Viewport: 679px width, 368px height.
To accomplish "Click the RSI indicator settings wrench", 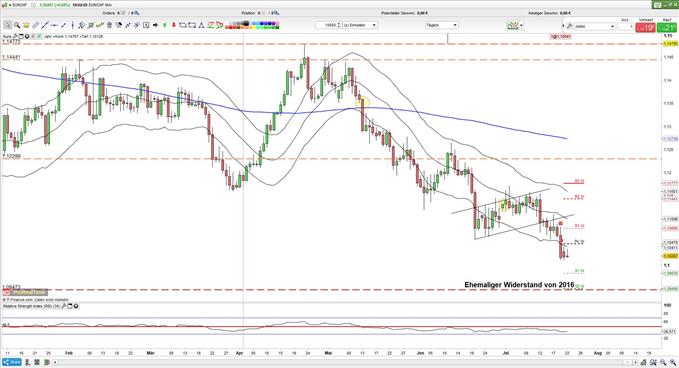I will coord(65,306).
